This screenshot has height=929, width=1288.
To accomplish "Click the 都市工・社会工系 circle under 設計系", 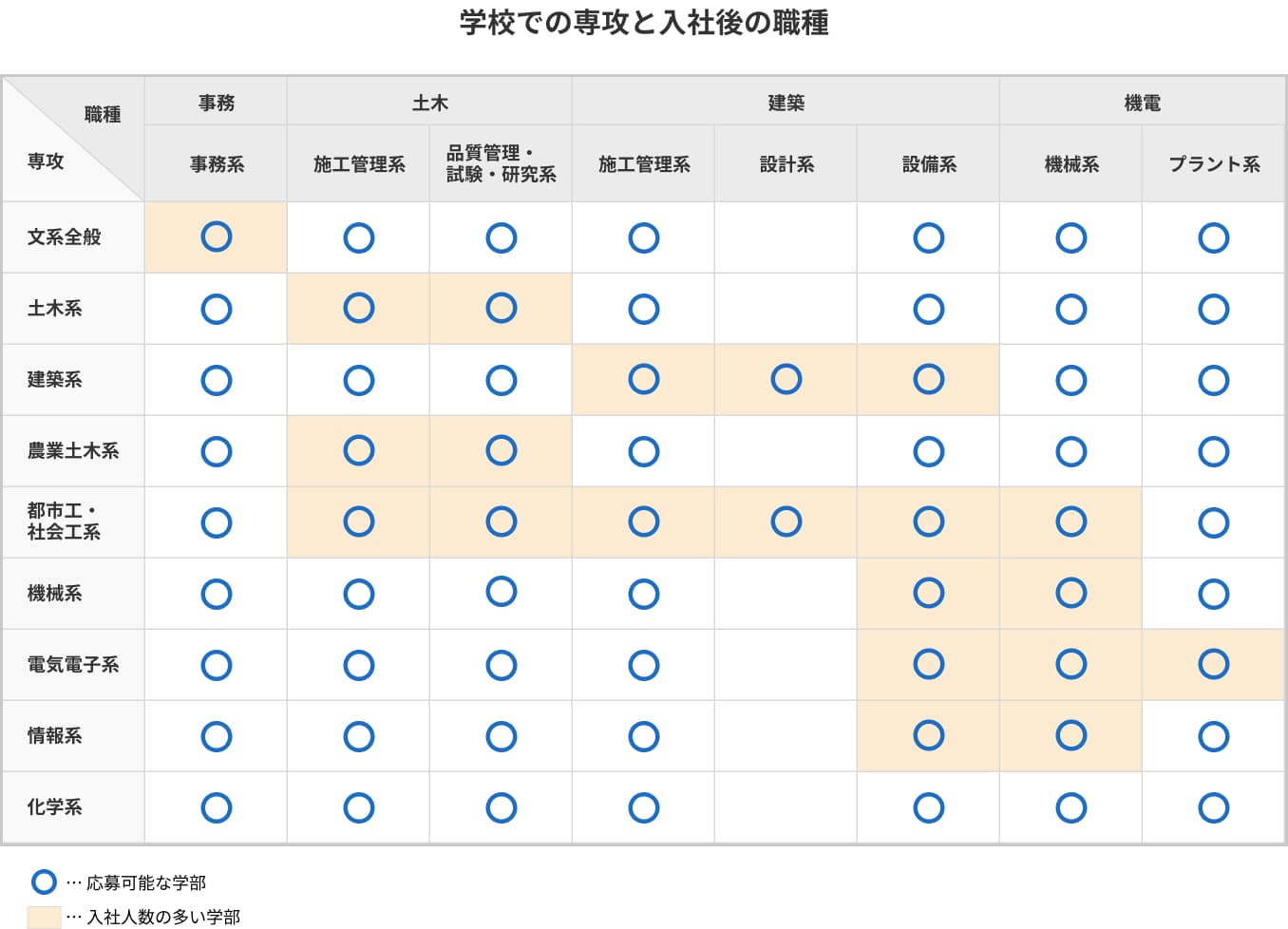I will point(786,521).
